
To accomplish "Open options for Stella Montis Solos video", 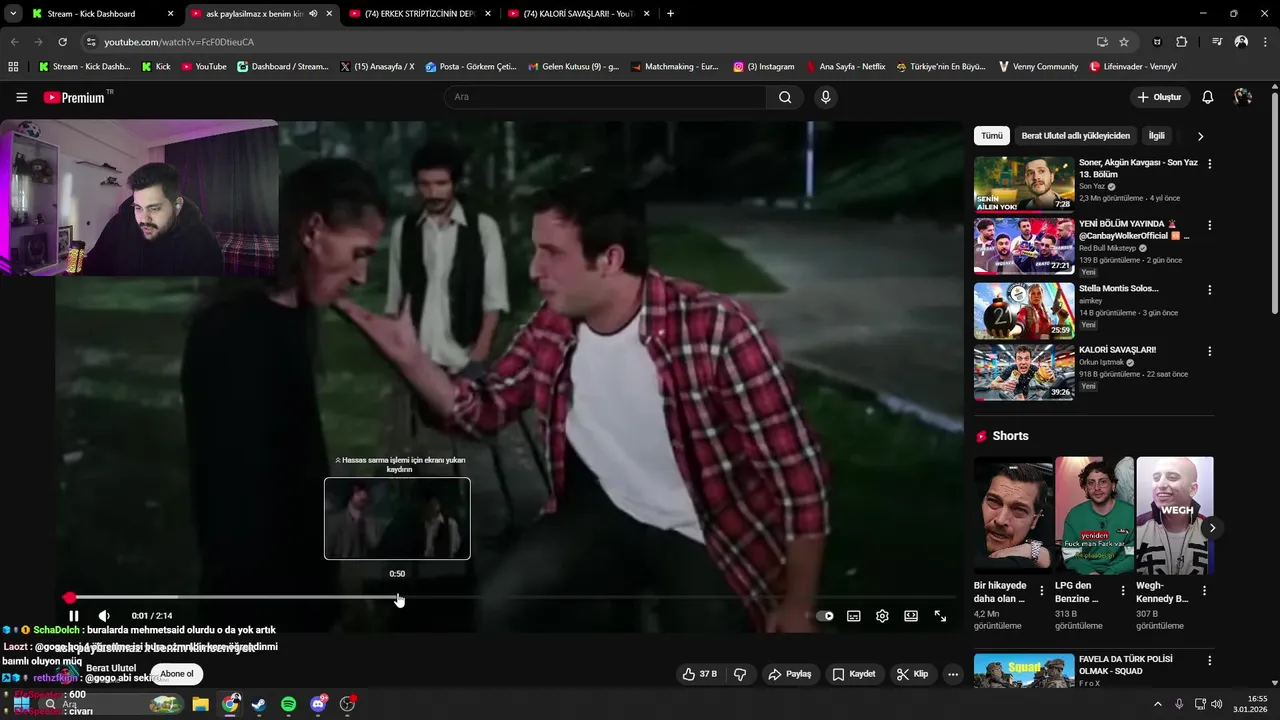I will 1209,290.
